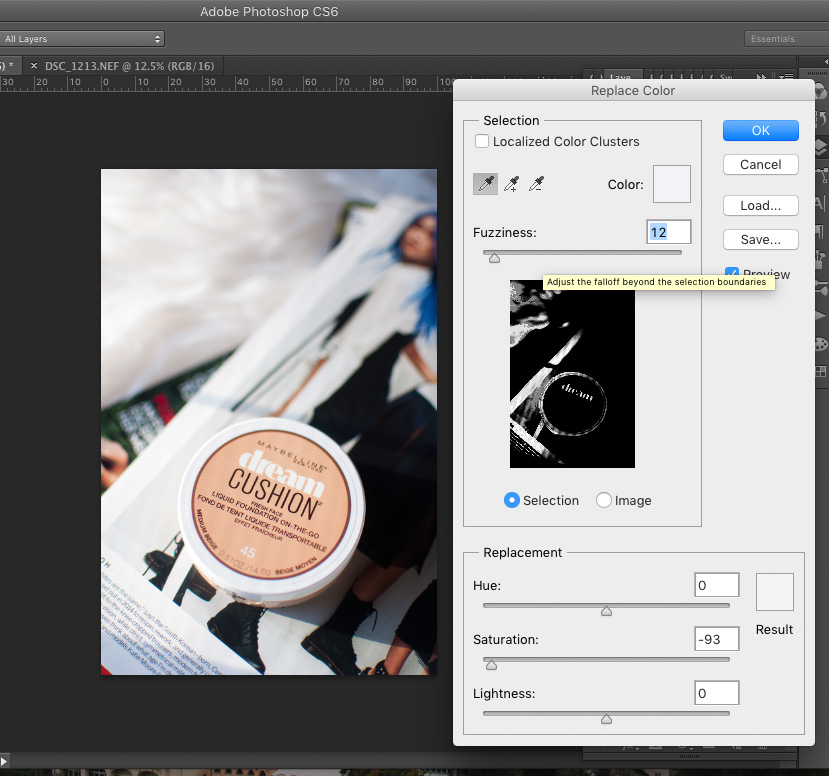This screenshot has height=776, width=829.
Task: Select the Selection radio button
Action: [511, 500]
